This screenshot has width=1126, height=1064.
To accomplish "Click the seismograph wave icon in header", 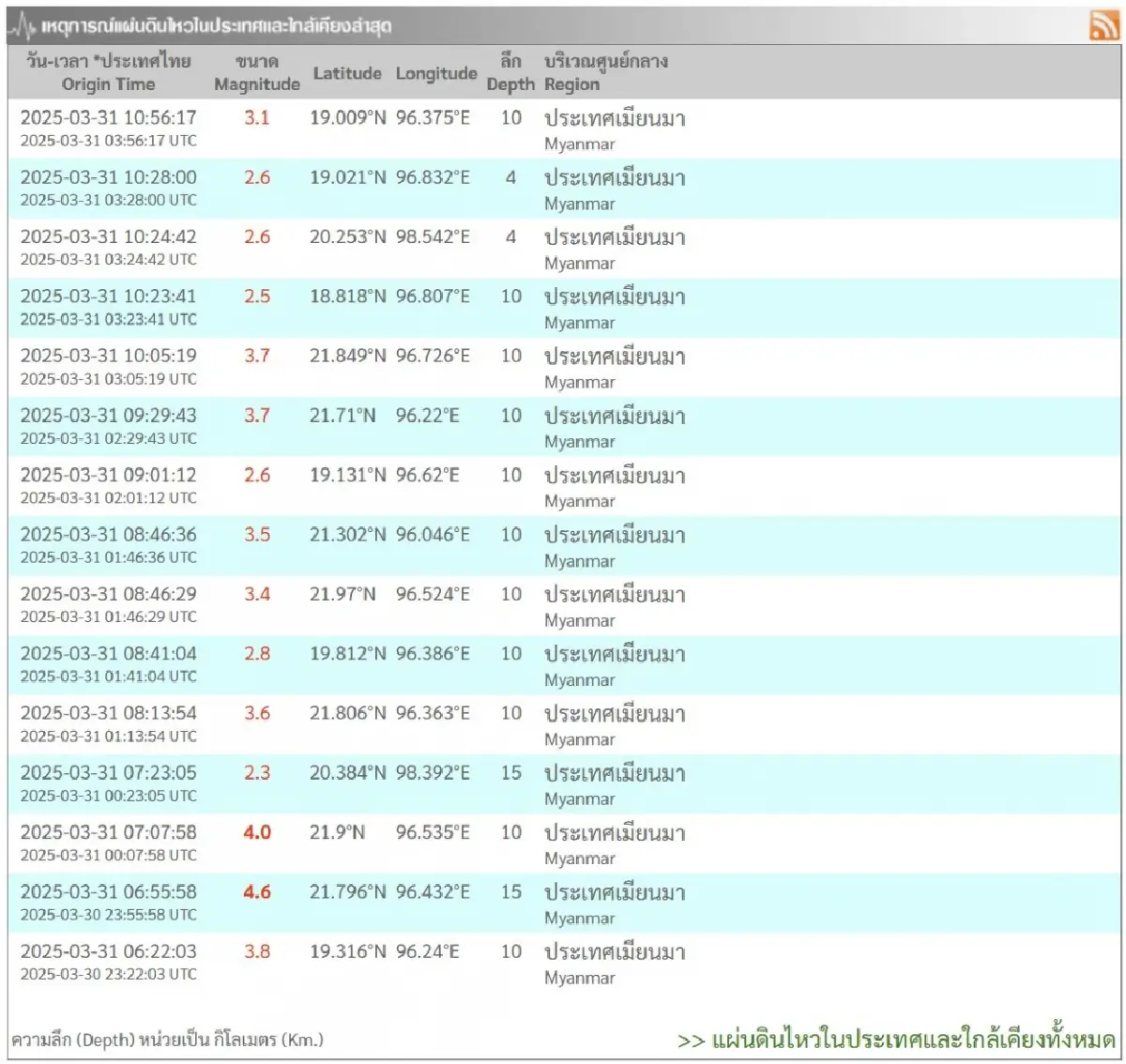I will tap(23, 27).
